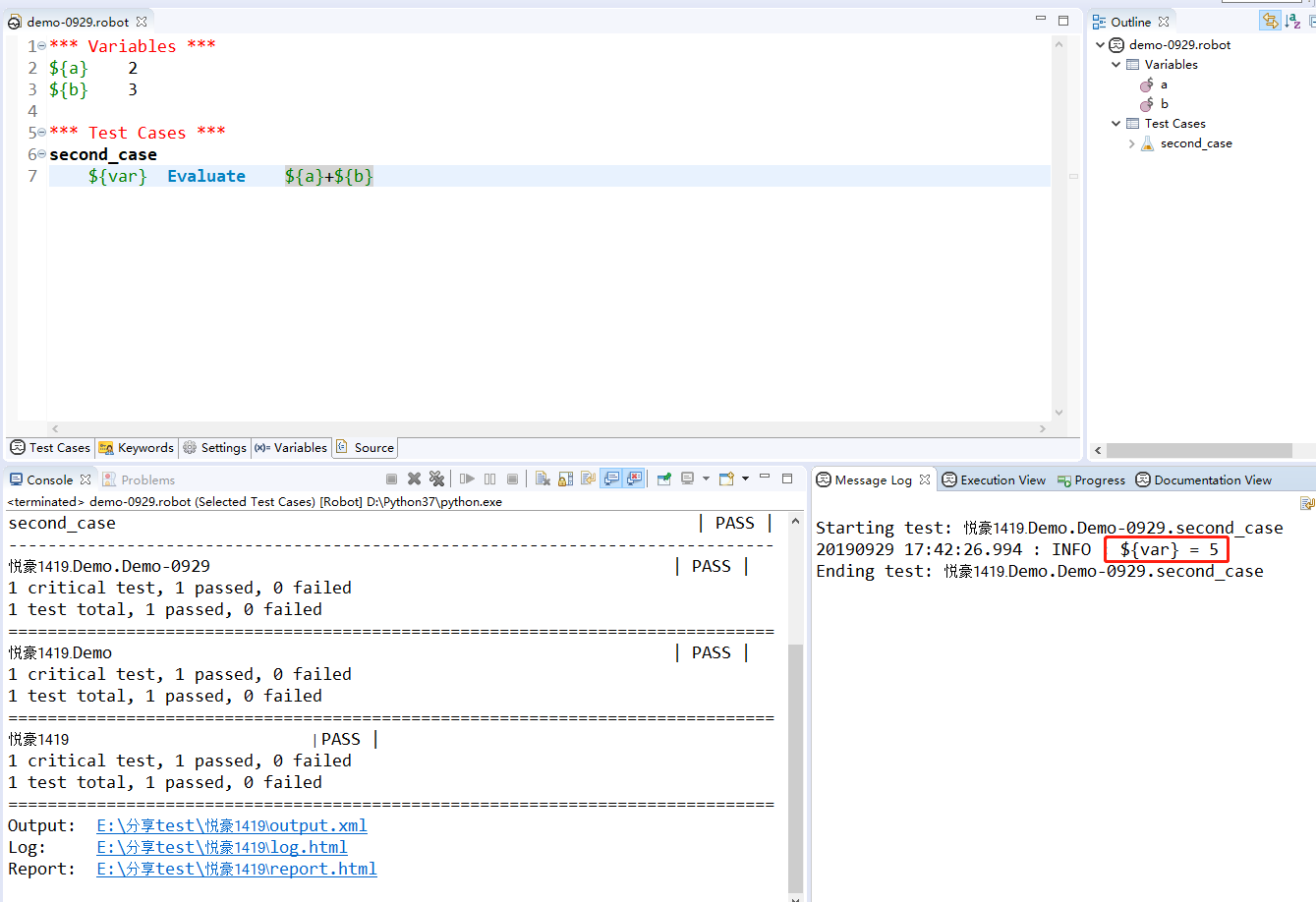This screenshot has width=1316, height=902.
Task: Minimize the editor area
Action: 1041,19
